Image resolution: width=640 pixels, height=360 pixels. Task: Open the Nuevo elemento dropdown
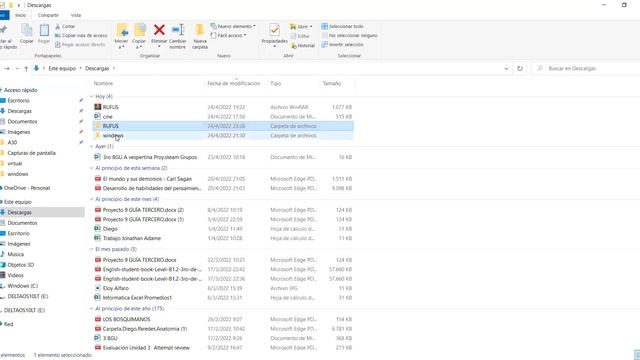pyautogui.click(x=233, y=26)
